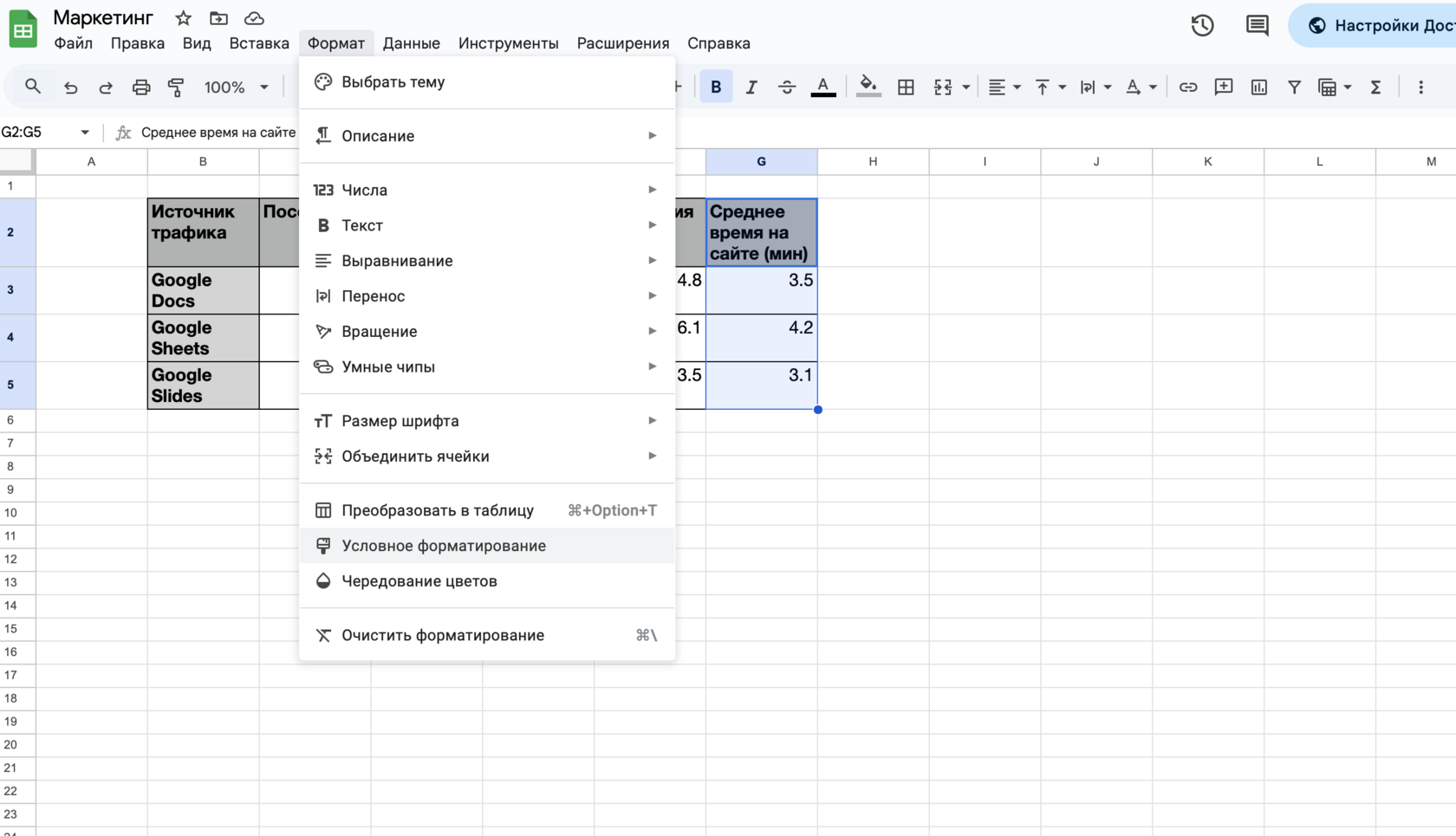Open the Инструменты menu
The height and width of the screenshot is (836, 1456).
point(509,43)
